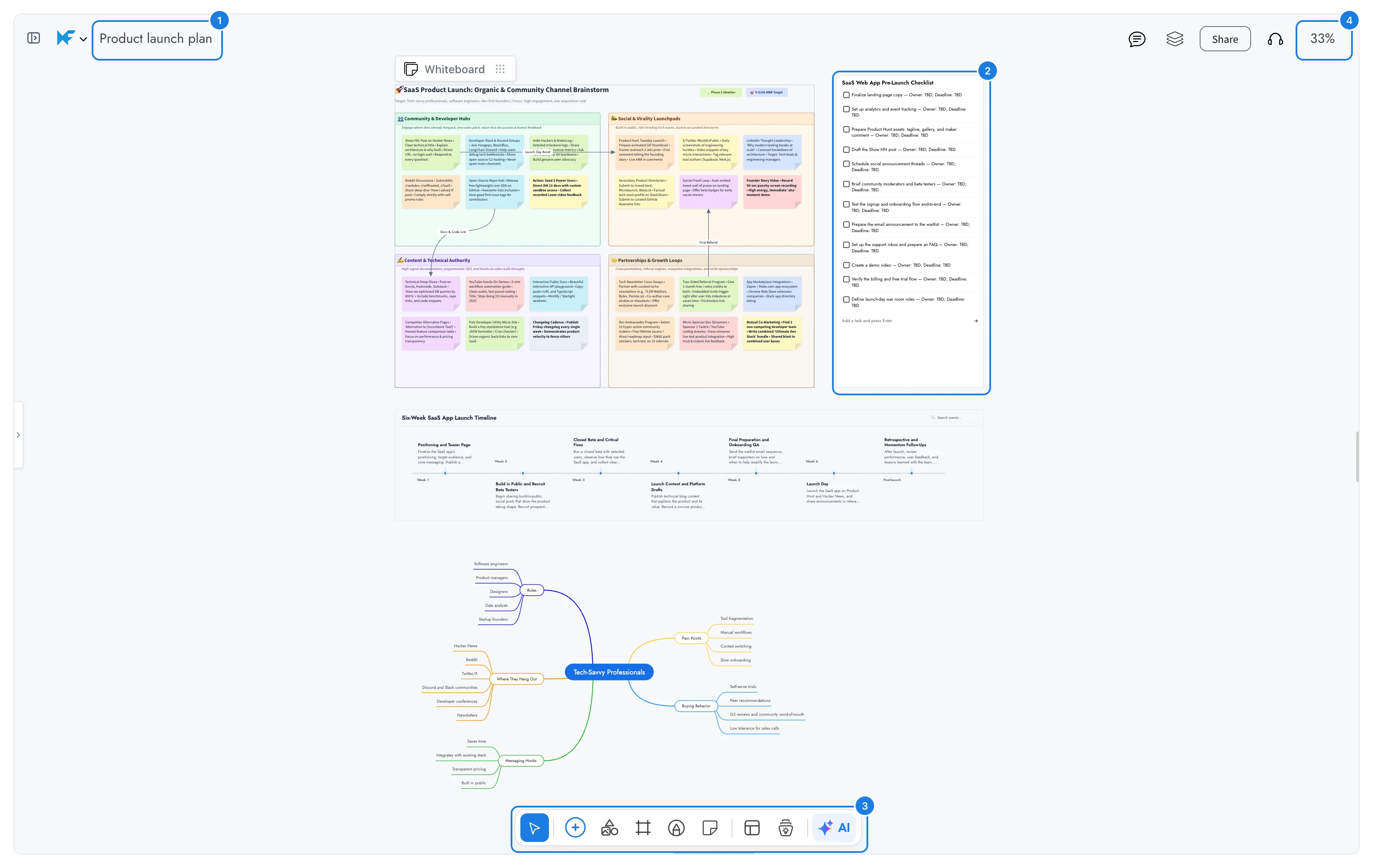Open the 33% zoom level menu
Viewport: 1373px width, 868px height.
[1322, 38]
